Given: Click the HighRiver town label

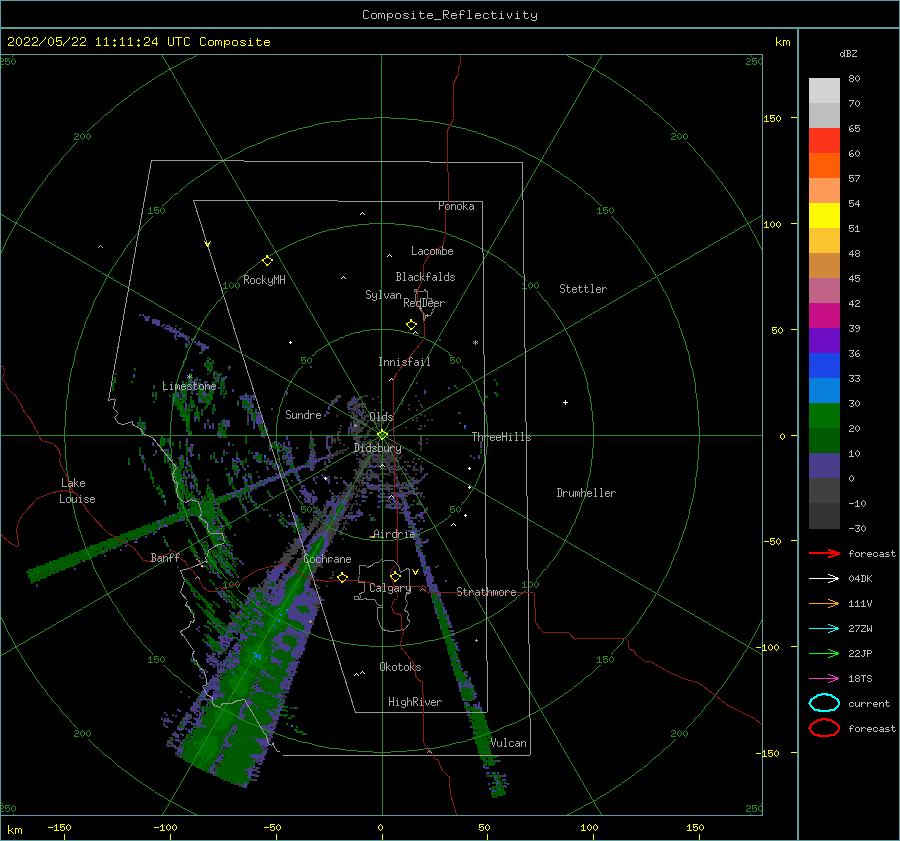Looking at the screenshot, I should [415, 702].
